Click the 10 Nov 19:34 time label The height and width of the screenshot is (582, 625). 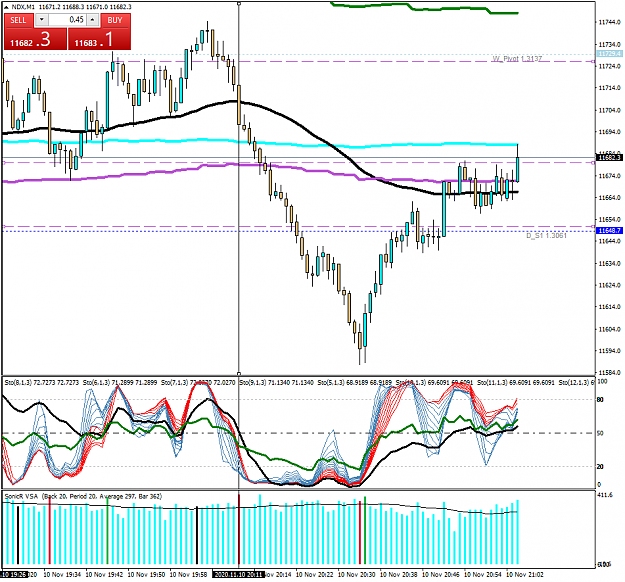[x=62, y=574]
